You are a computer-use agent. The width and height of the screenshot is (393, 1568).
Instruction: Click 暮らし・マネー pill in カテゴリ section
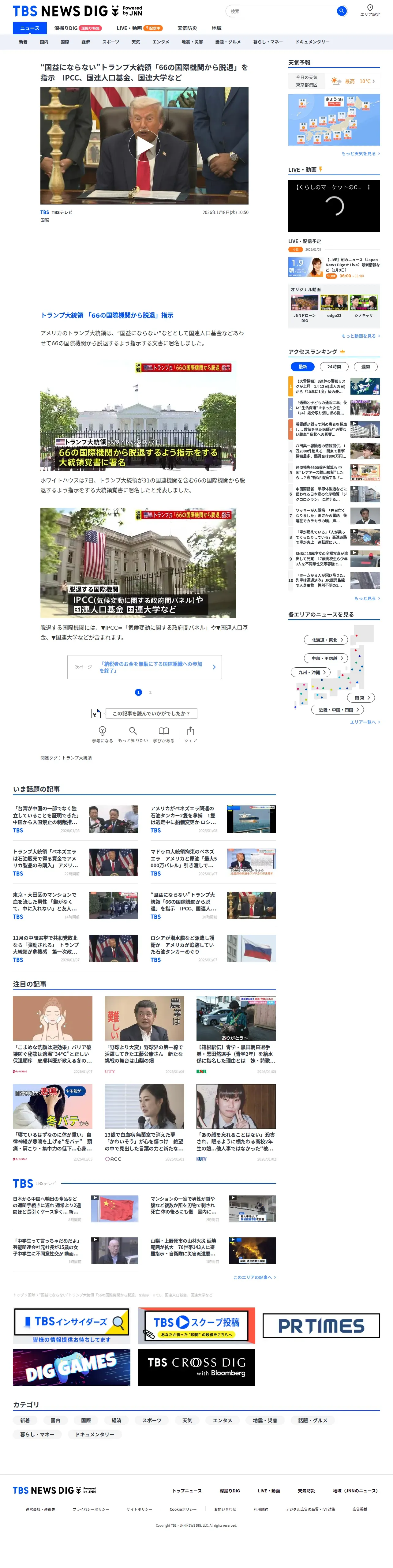(x=37, y=1435)
